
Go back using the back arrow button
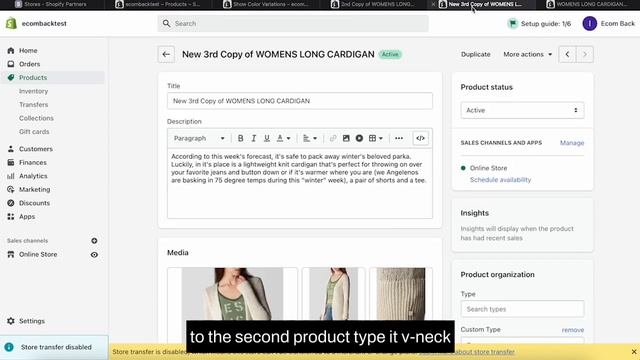click(166, 54)
